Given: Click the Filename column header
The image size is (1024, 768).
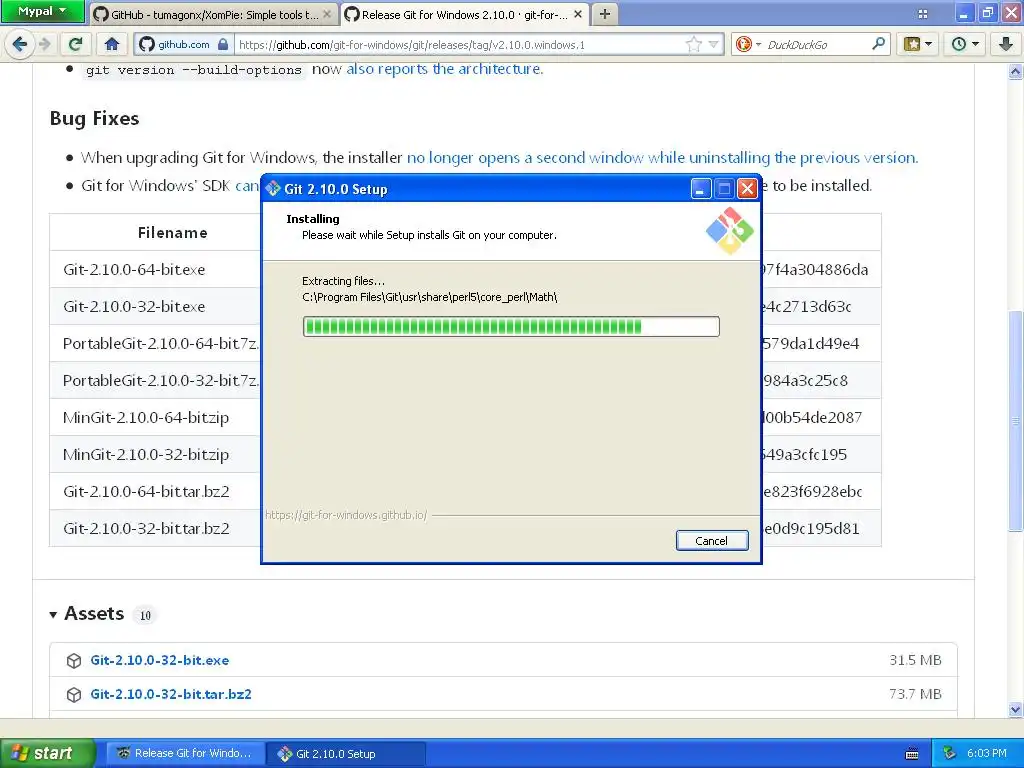Looking at the screenshot, I should click(172, 232).
